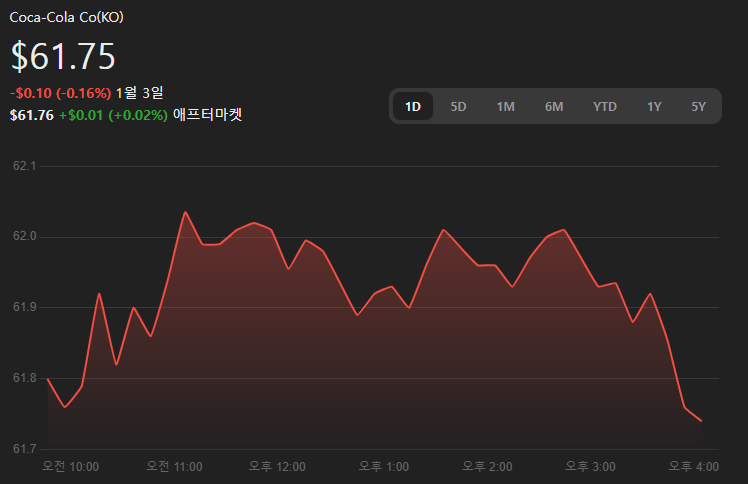Click the 오후 3:00 x-axis label
The width and height of the screenshot is (748, 484).
click(x=590, y=466)
